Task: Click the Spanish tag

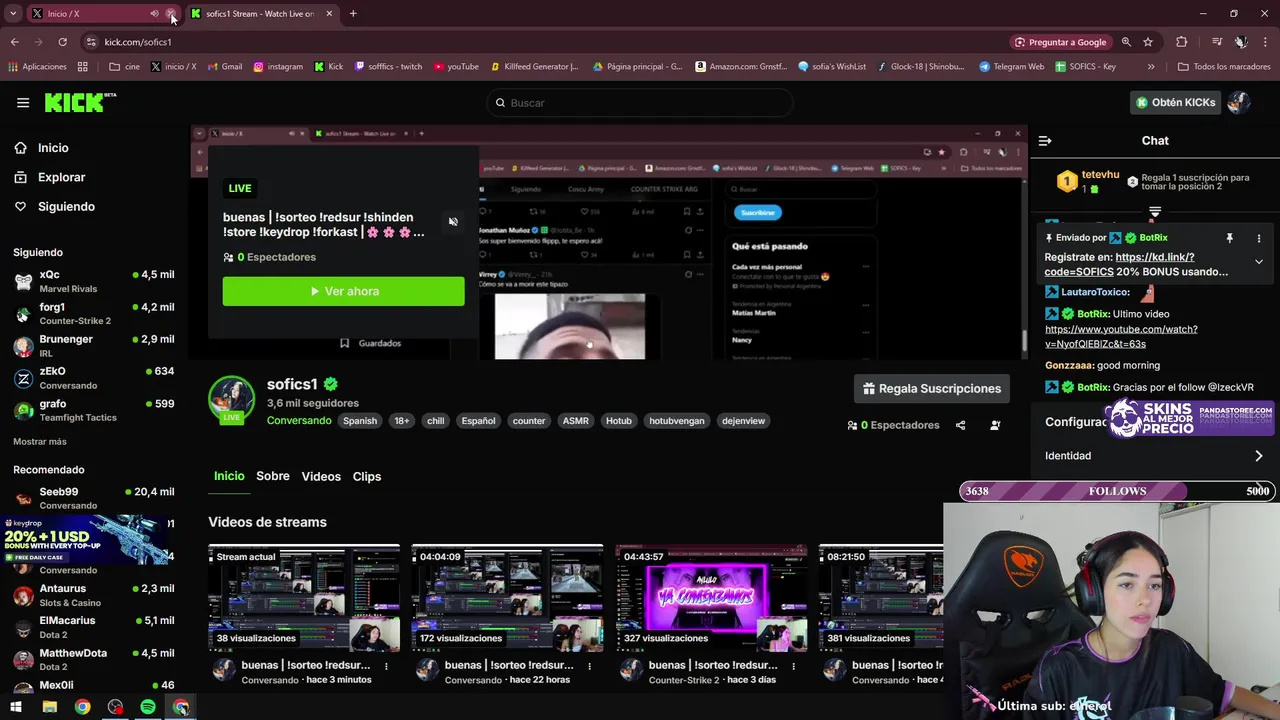Action: pyautogui.click(x=360, y=421)
